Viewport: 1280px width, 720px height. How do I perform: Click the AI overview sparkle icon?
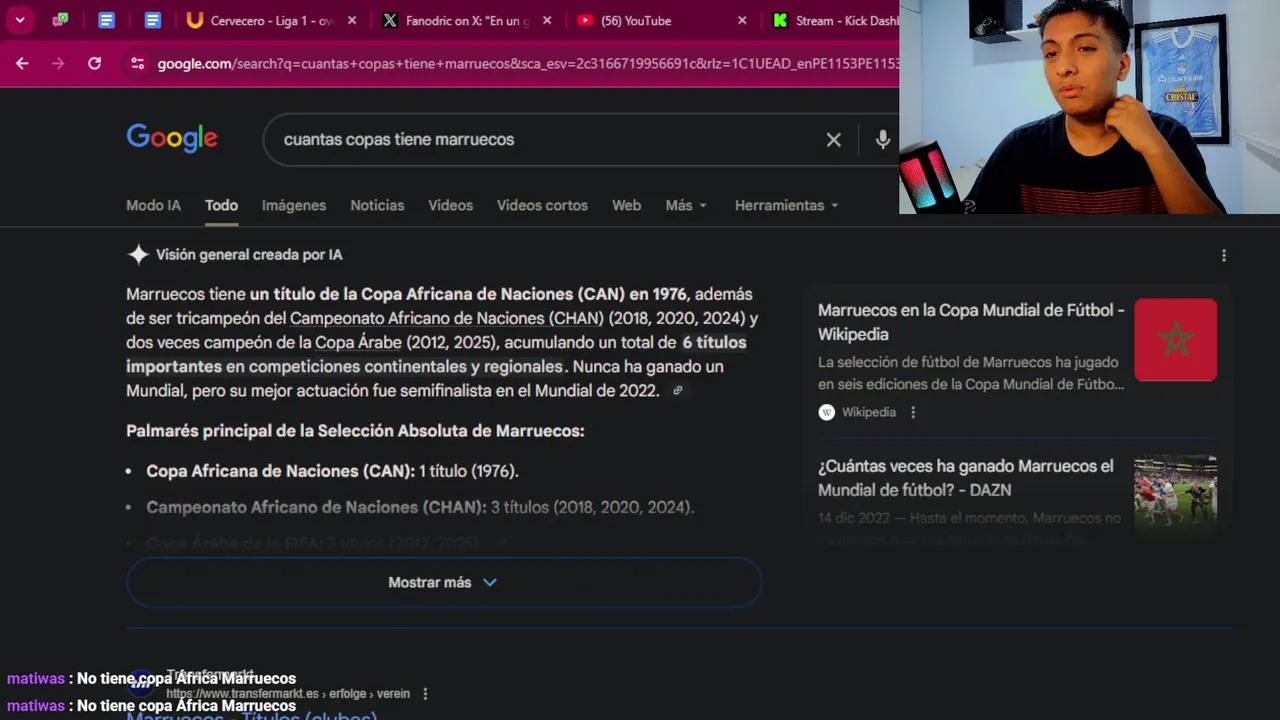pos(138,255)
